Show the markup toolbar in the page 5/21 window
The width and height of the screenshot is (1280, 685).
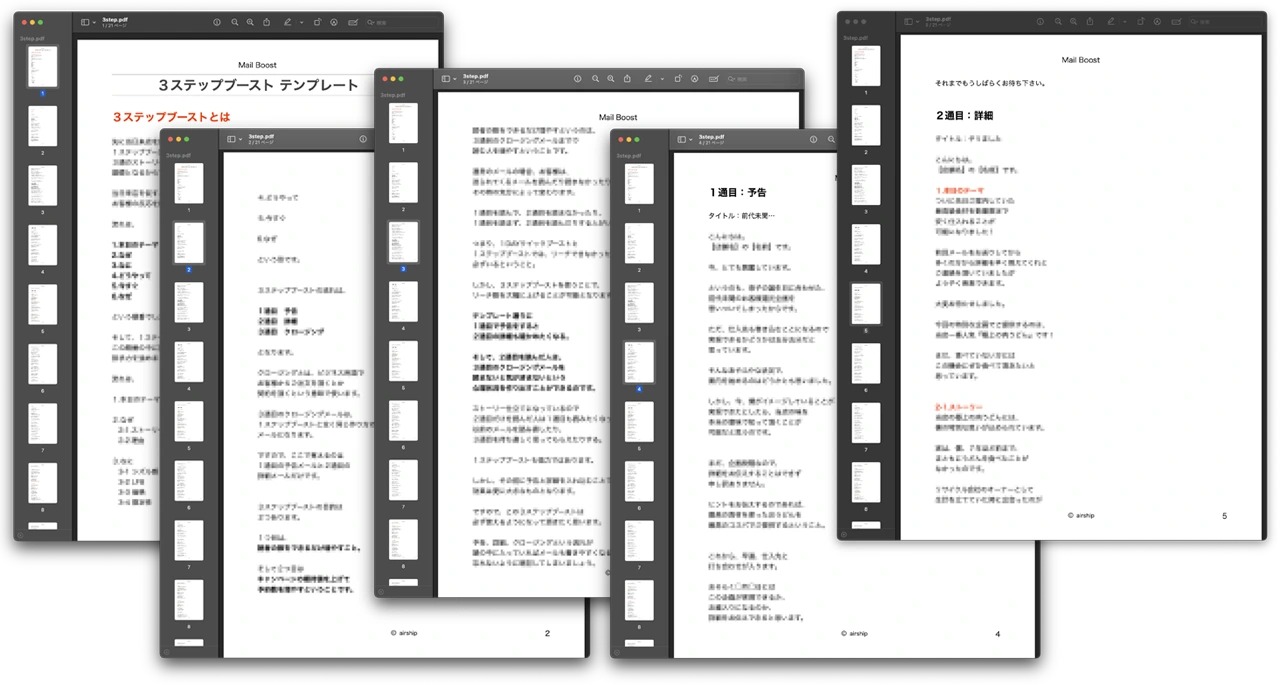tap(1158, 21)
